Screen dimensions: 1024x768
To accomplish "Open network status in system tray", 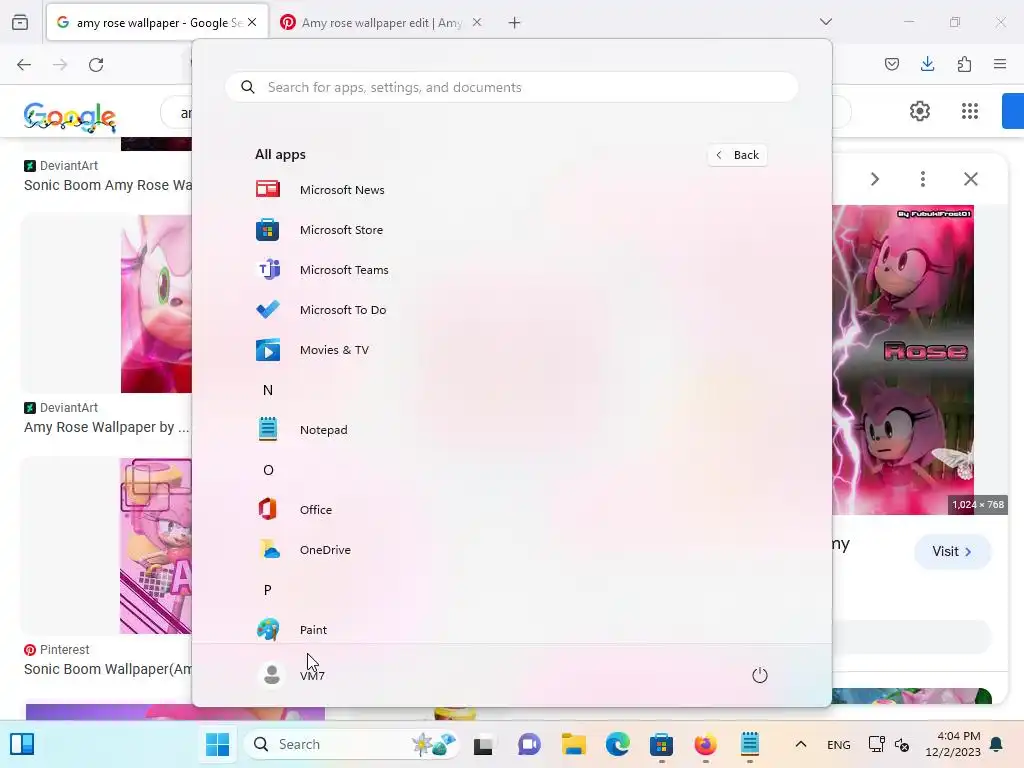I will 876,744.
